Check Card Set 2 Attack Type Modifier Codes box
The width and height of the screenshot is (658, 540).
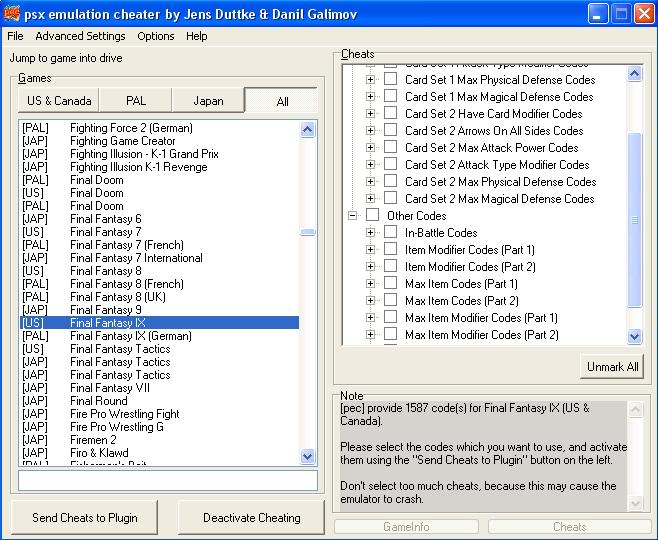(390, 164)
